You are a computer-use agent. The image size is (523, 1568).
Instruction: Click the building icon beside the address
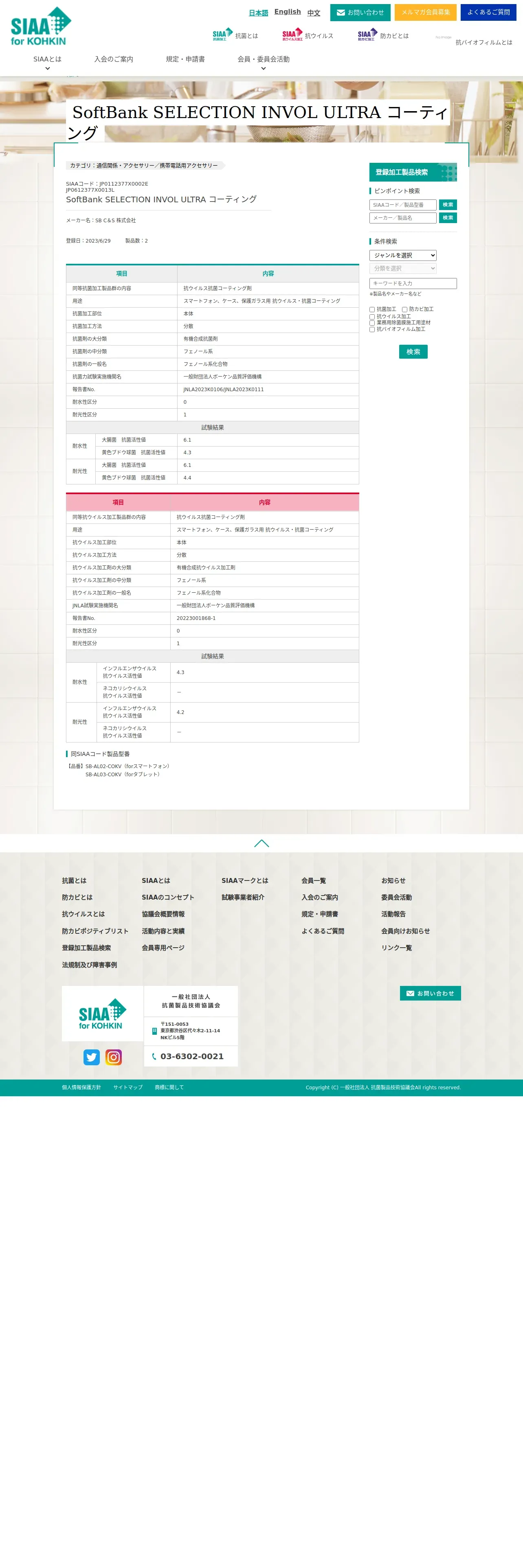pos(154,1031)
